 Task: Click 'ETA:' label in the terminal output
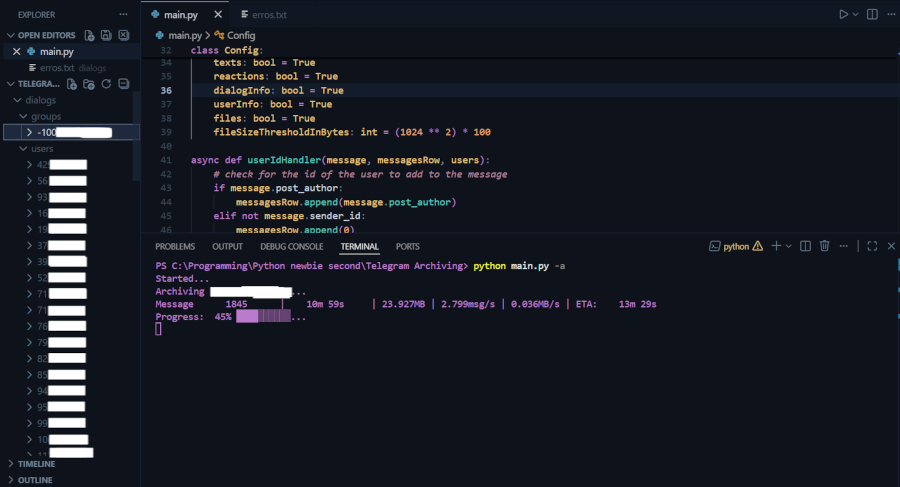[x=585, y=304]
